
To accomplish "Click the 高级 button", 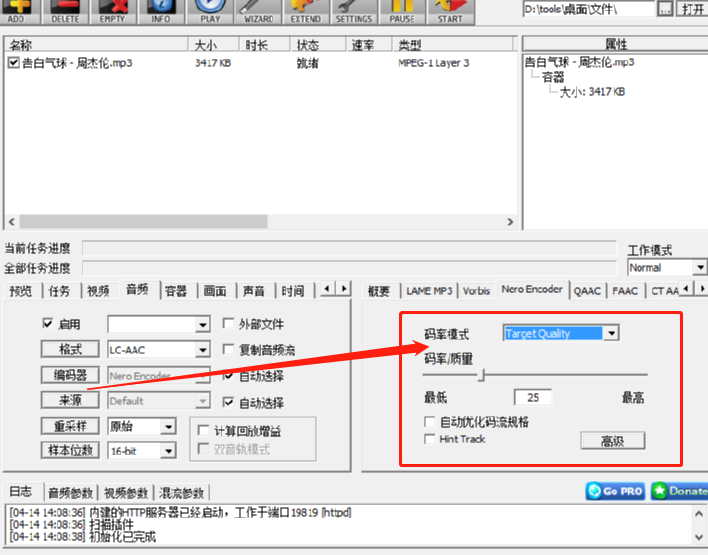I will pos(613,440).
